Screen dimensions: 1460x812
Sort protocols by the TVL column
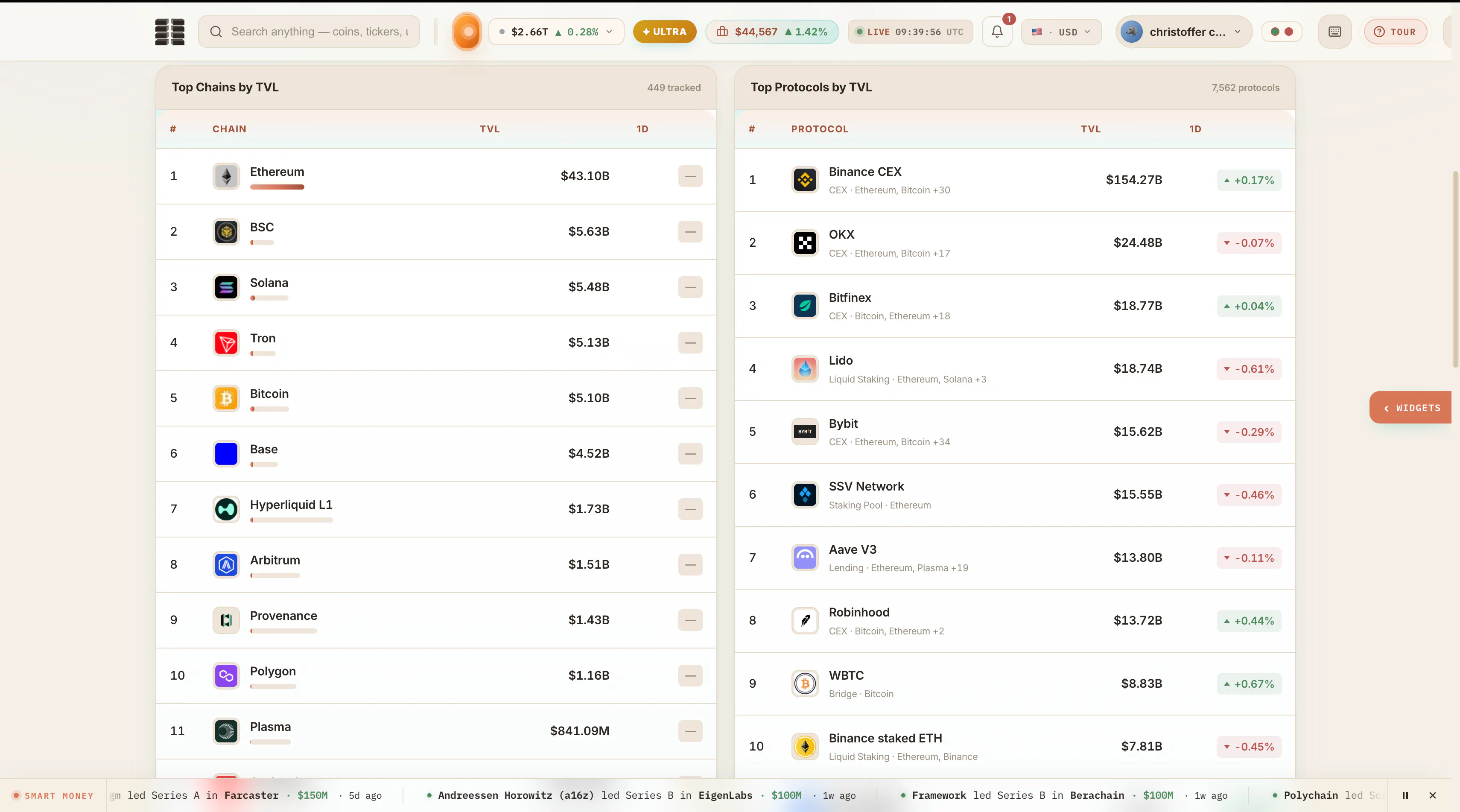pos(1090,129)
